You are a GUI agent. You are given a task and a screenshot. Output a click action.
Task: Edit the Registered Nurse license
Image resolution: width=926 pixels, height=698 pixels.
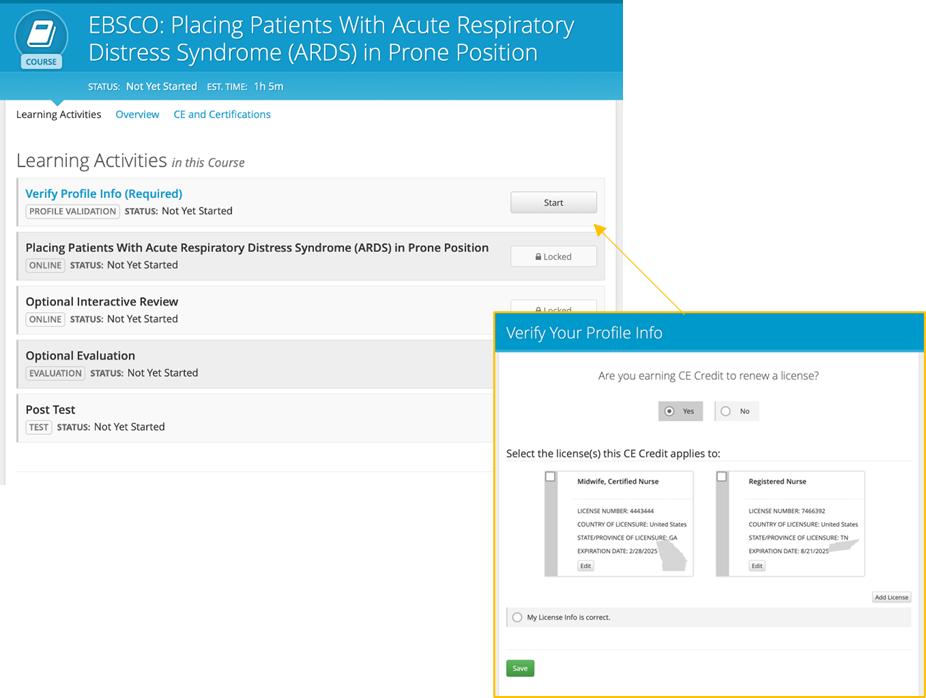click(757, 566)
